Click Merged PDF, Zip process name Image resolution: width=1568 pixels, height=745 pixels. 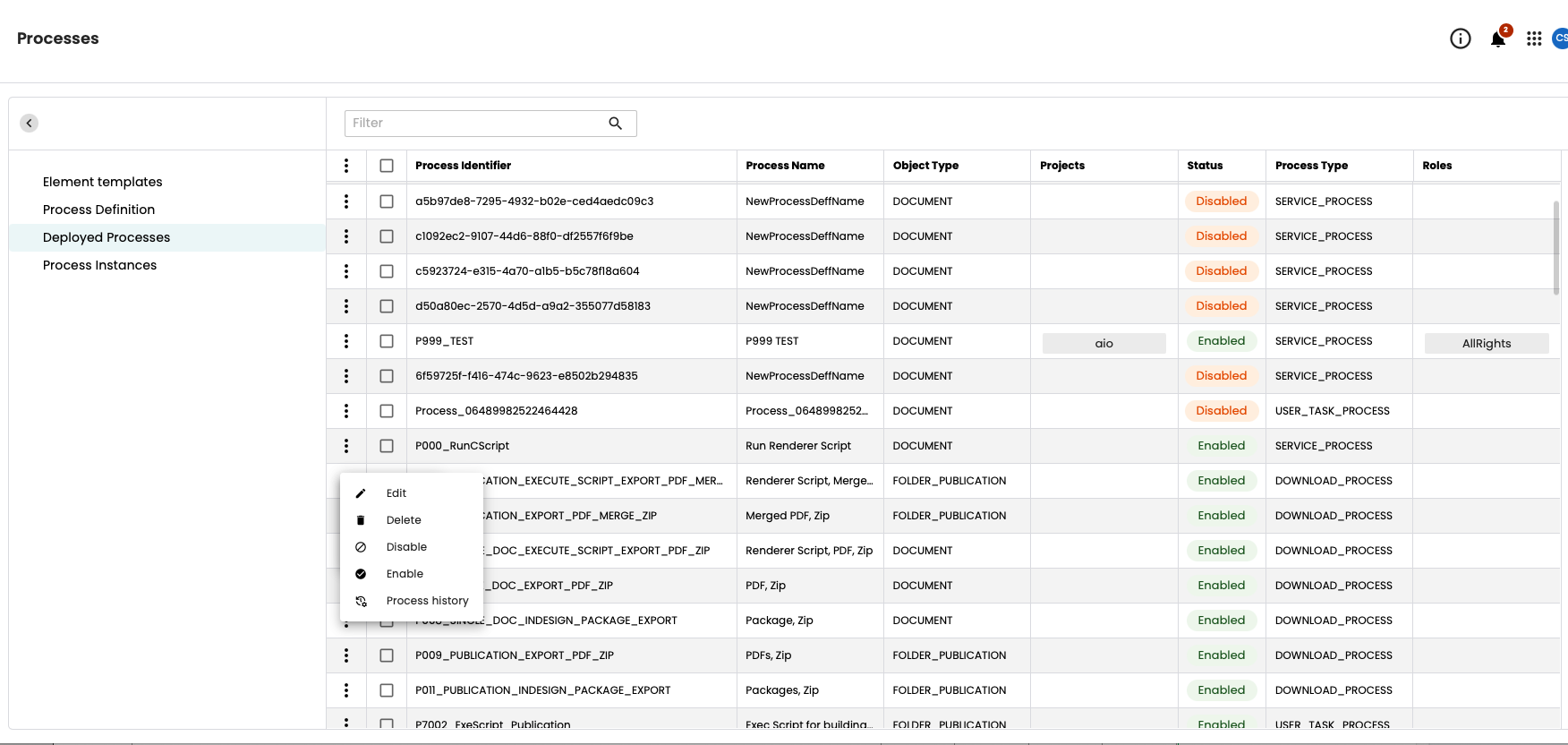pyautogui.click(x=788, y=516)
